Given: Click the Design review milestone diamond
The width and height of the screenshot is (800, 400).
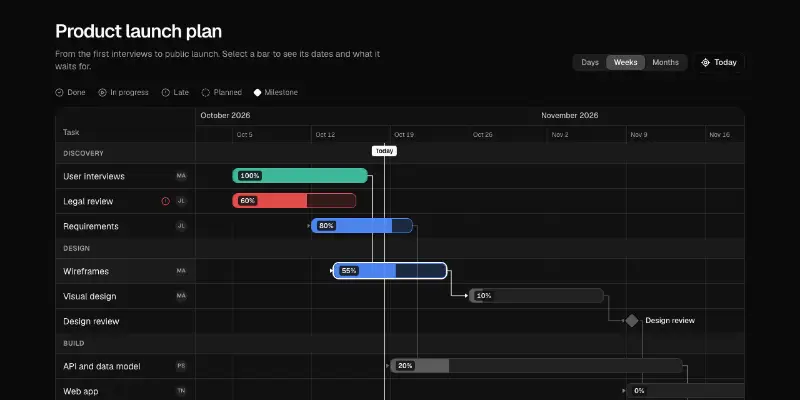Looking at the screenshot, I should pos(632,320).
